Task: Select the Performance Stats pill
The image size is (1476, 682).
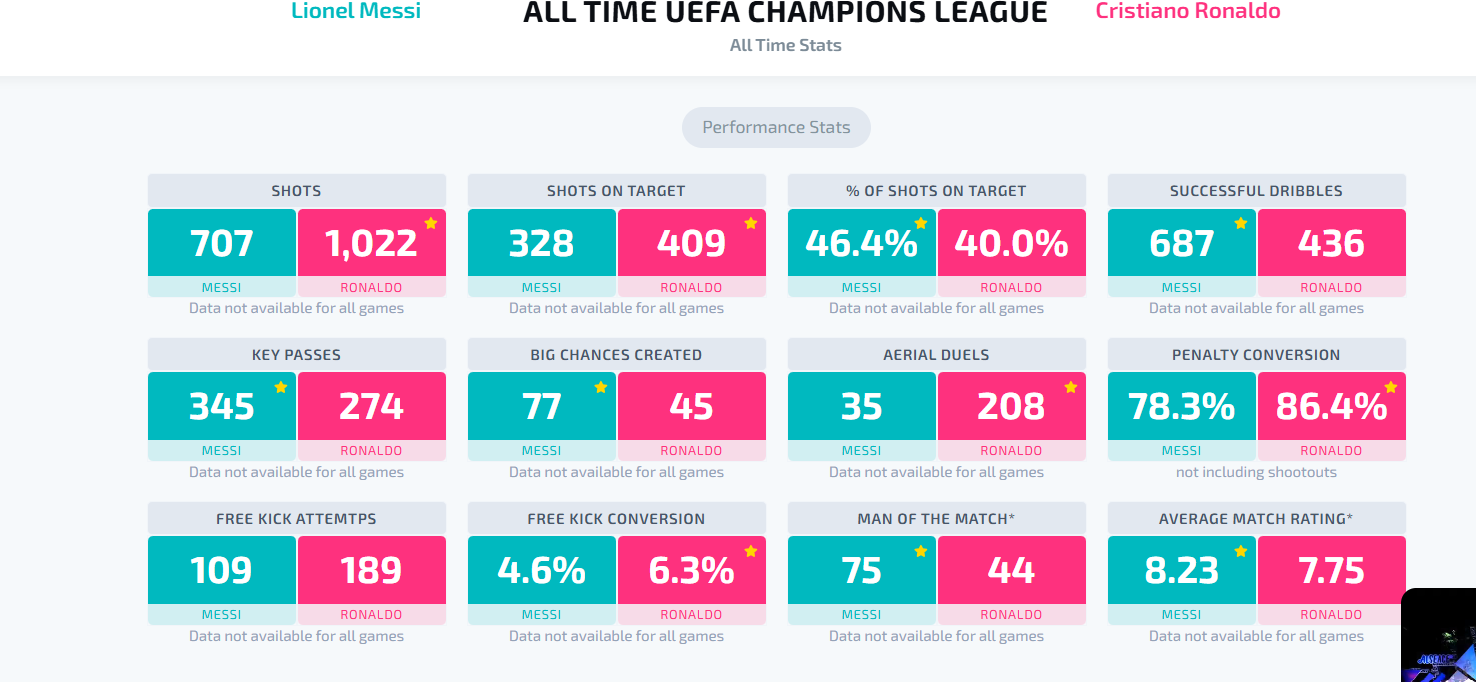Action: (x=776, y=128)
